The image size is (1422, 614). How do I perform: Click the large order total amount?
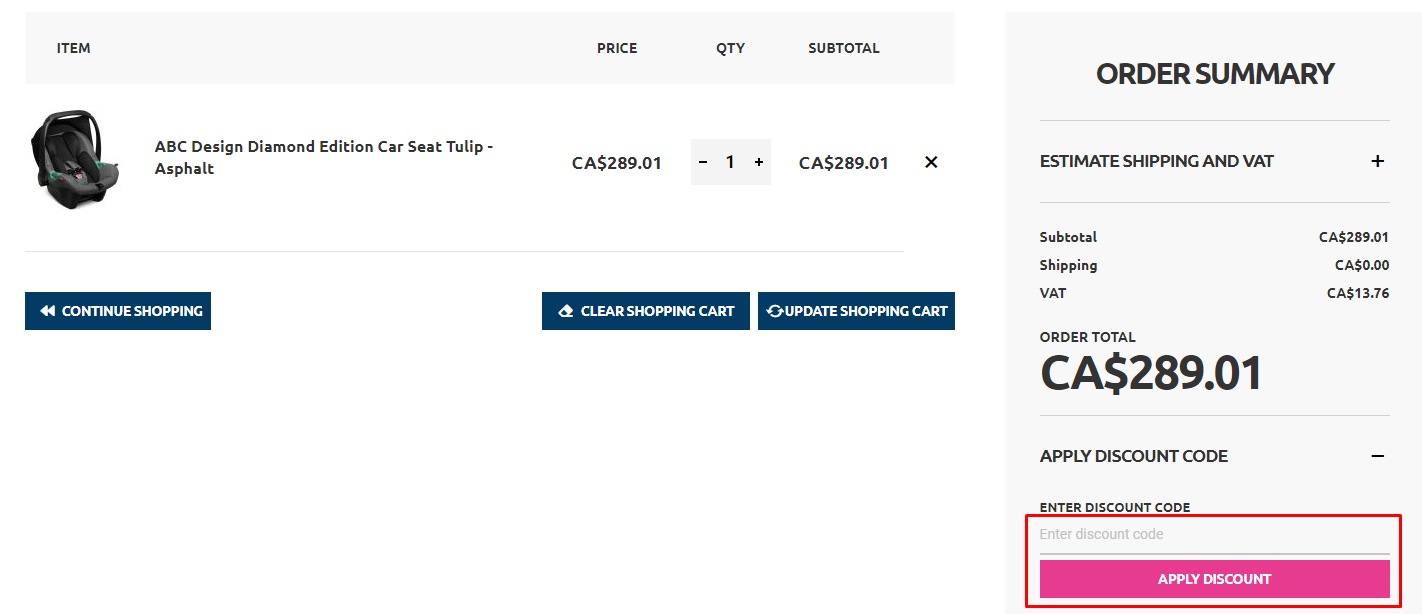(1151, 373)
